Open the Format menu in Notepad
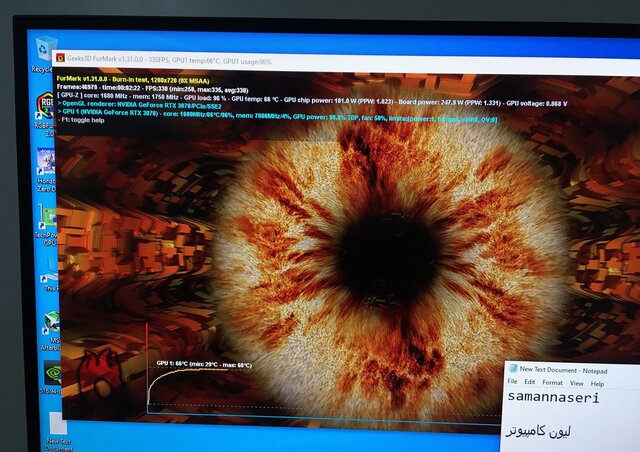Image resolution: width=640 pixels, height=452 pixels. [x=552, y=383]
